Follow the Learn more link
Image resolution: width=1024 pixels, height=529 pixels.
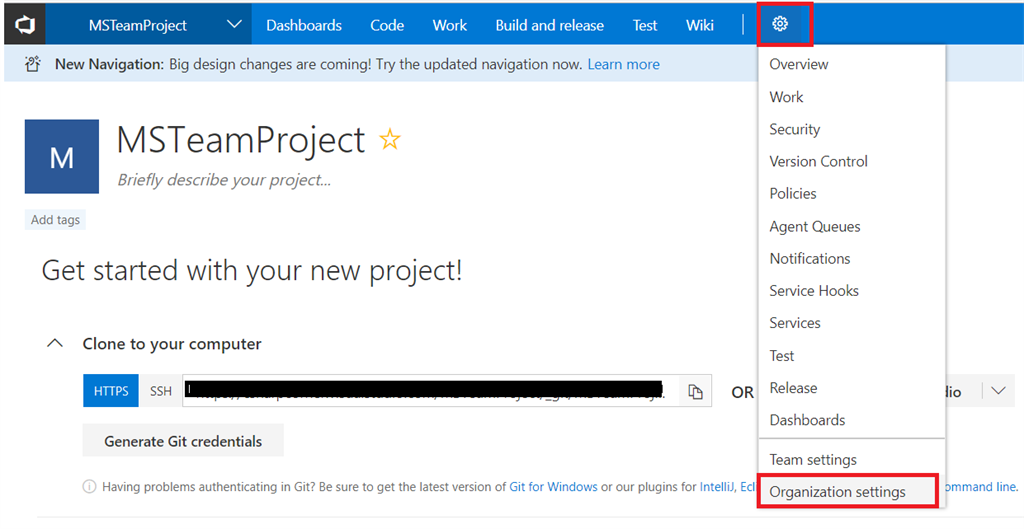click(623, 64)
